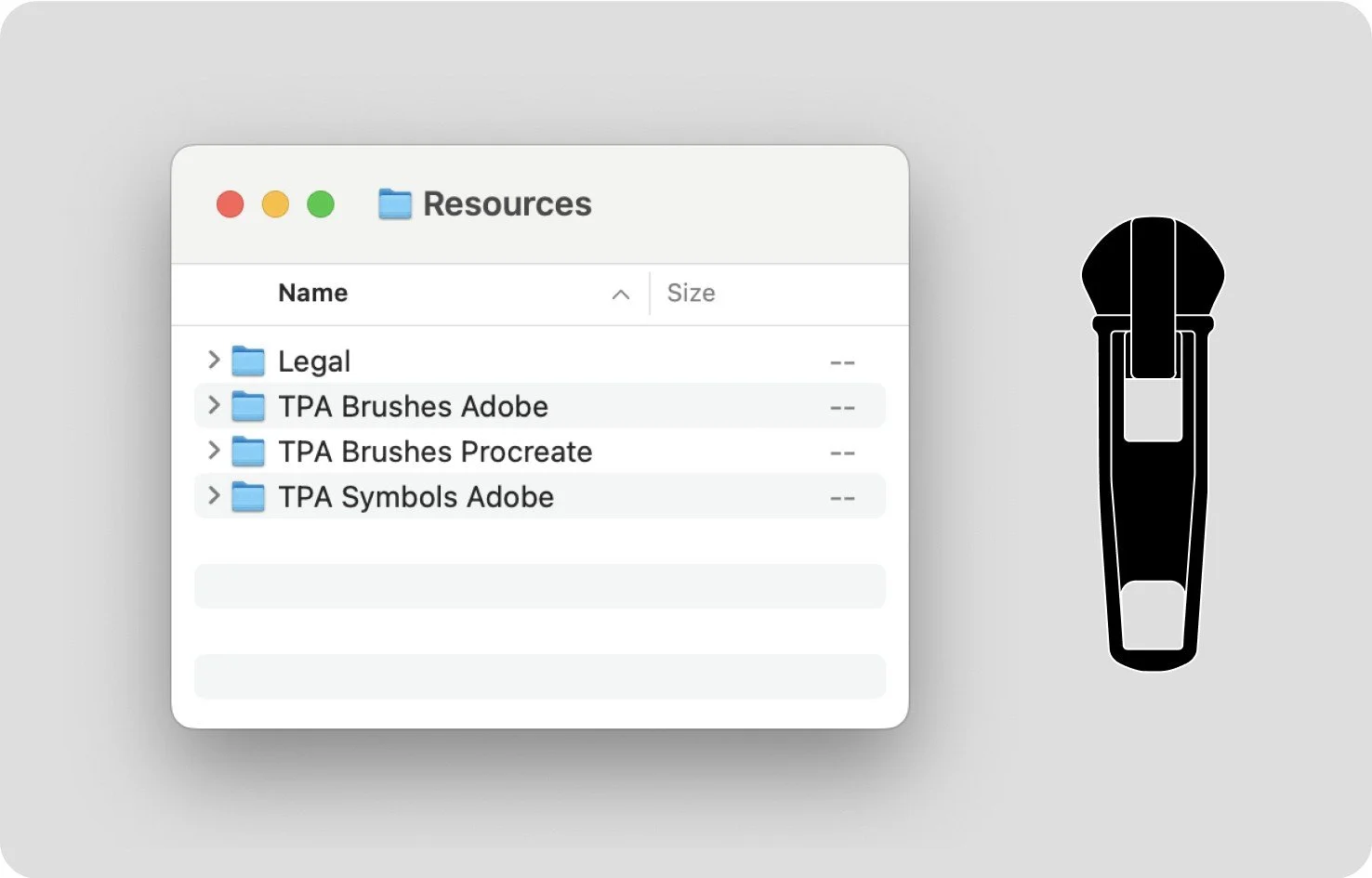Click the size dashes for TPA Brushes Adobe

[842, 408]
